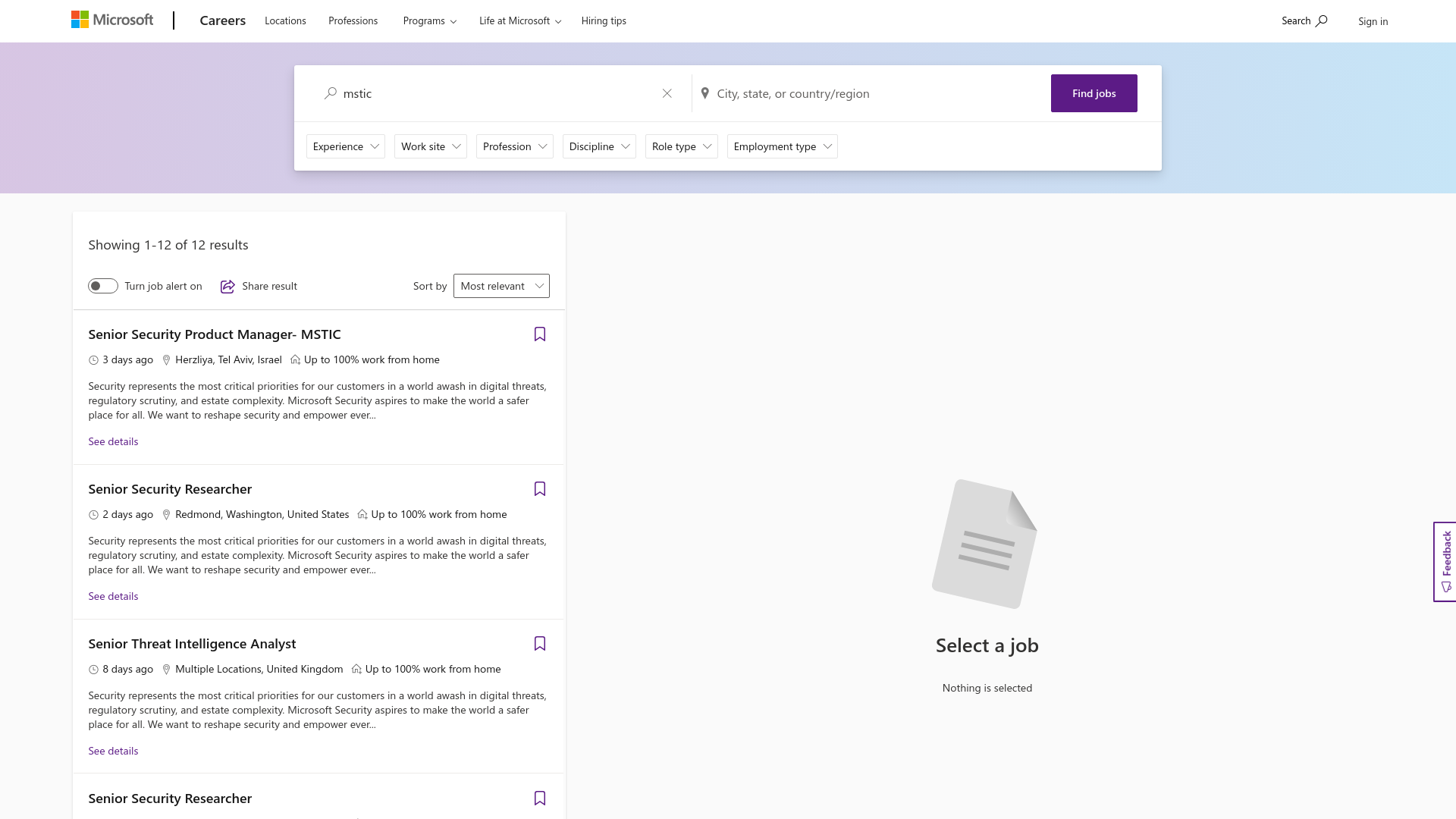Image resolution: width=1456 pixels, height=819 pixels.
Task: Open Senior Threat Intelligence Analyst title
Action: [x=192, y=644]
